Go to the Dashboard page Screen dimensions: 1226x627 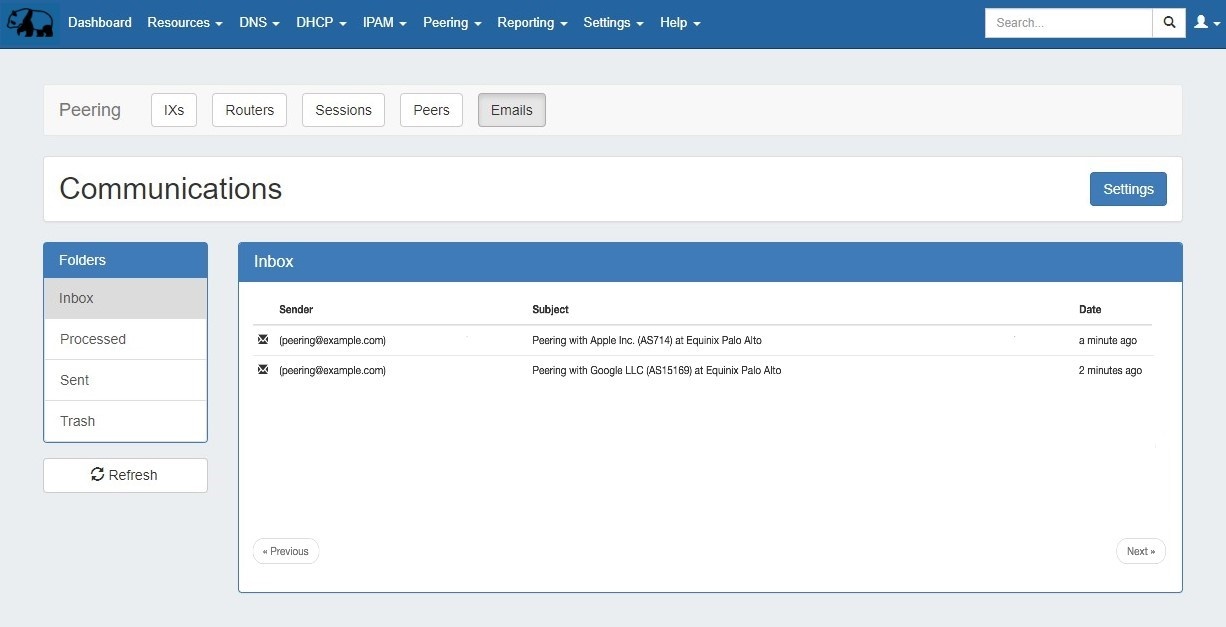pyautogui.click(x=100, y=23)
